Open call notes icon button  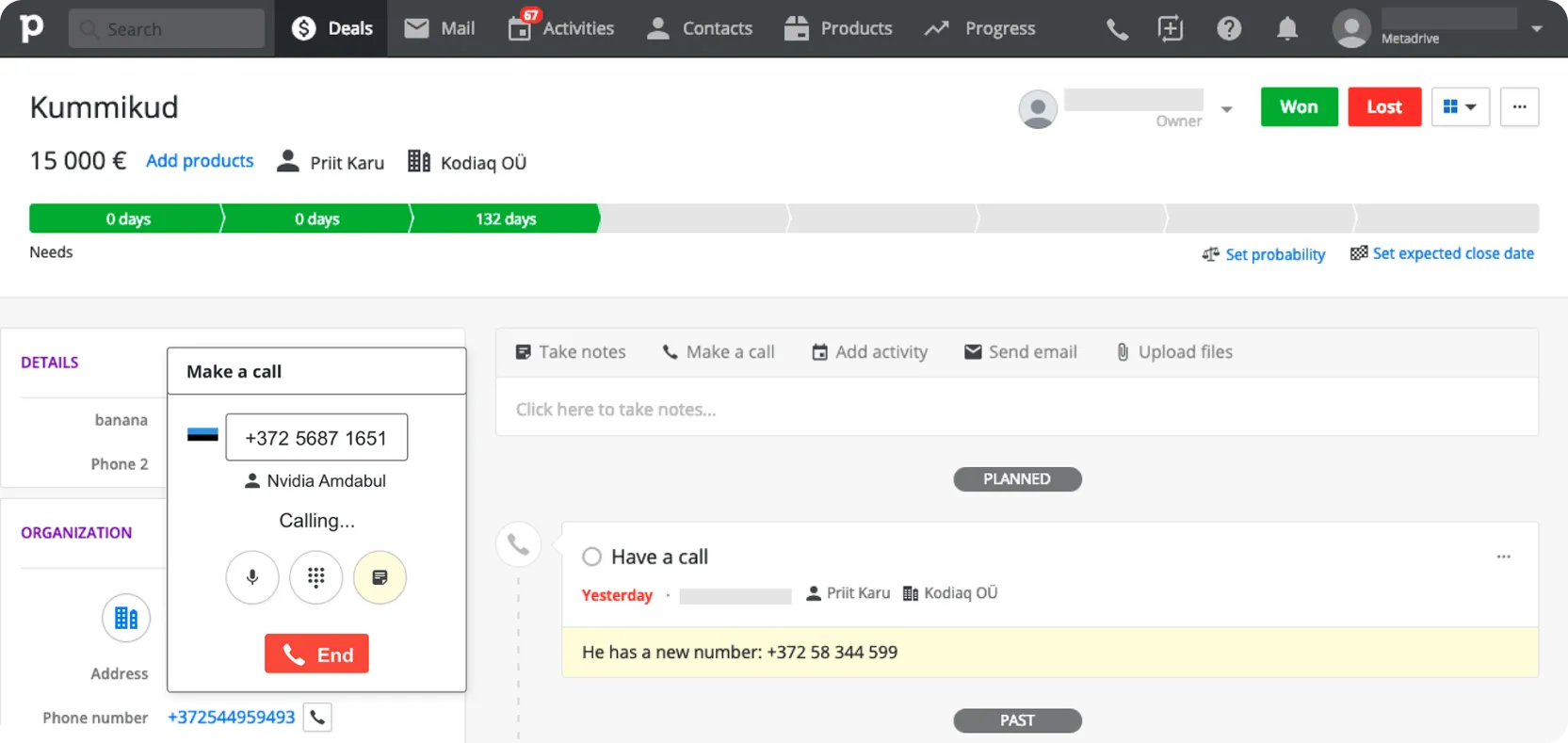pos(380,577)
